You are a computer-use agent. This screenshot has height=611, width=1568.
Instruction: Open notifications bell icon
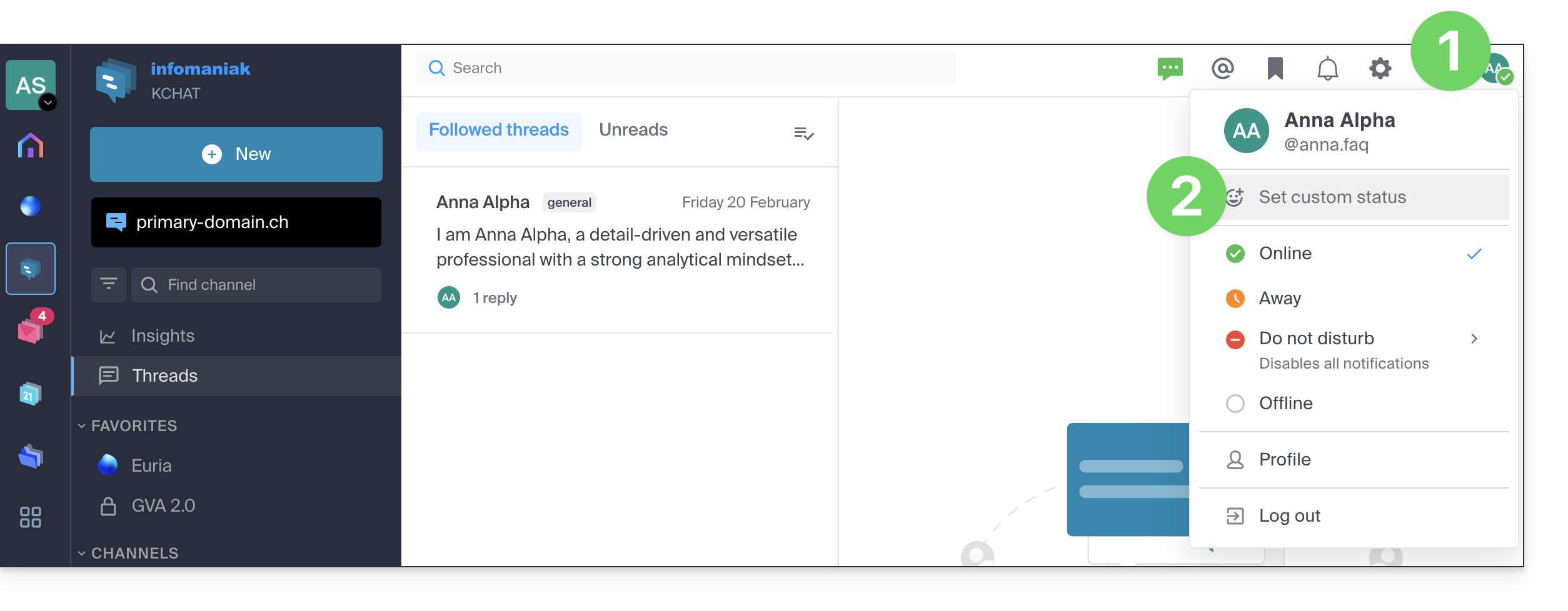(1327, 68)
